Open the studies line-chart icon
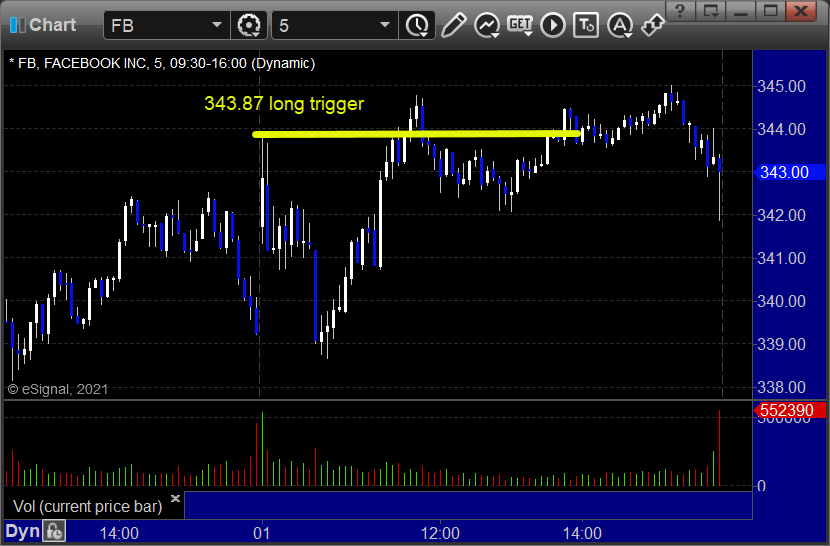Image resolution: width=830 pixels, height=546 pixels. point(487,25)
